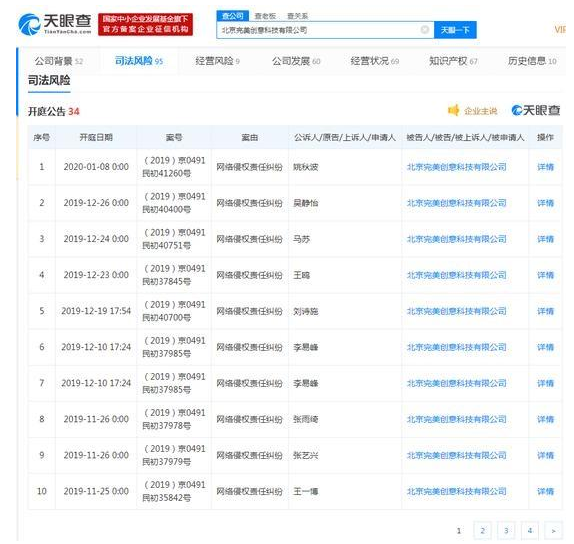
Task: Click the date 2019-12-24 0:00
Action: click(x=96, y=239)
